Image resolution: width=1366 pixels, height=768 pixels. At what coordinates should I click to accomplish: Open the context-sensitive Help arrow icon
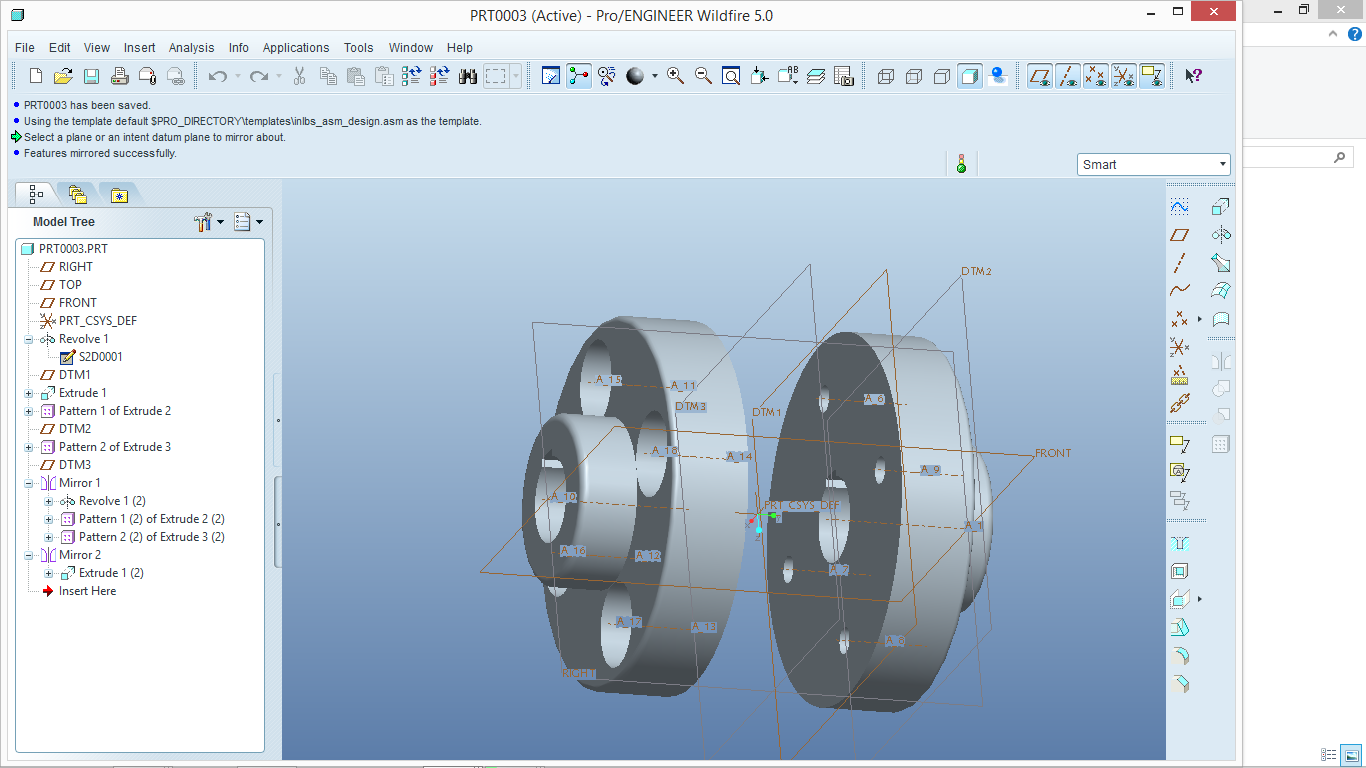point(1192,76)
